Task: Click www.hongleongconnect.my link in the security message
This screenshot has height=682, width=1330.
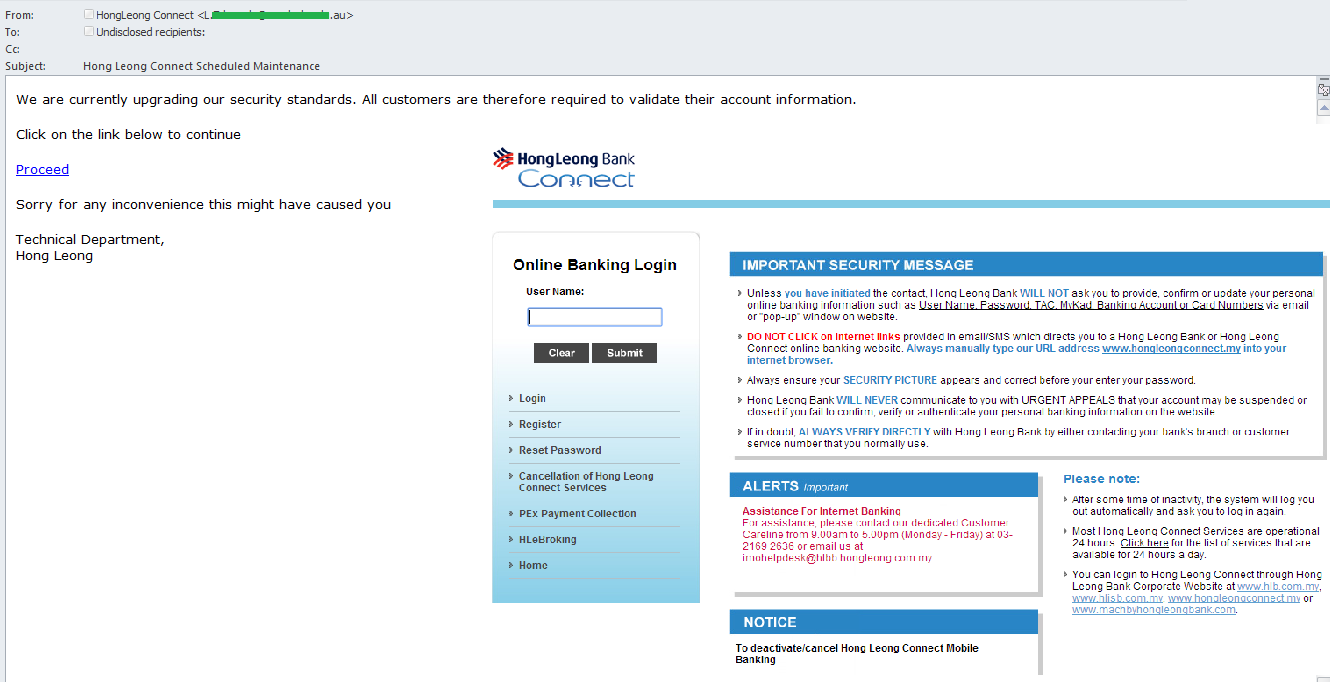Action: 1170,349
